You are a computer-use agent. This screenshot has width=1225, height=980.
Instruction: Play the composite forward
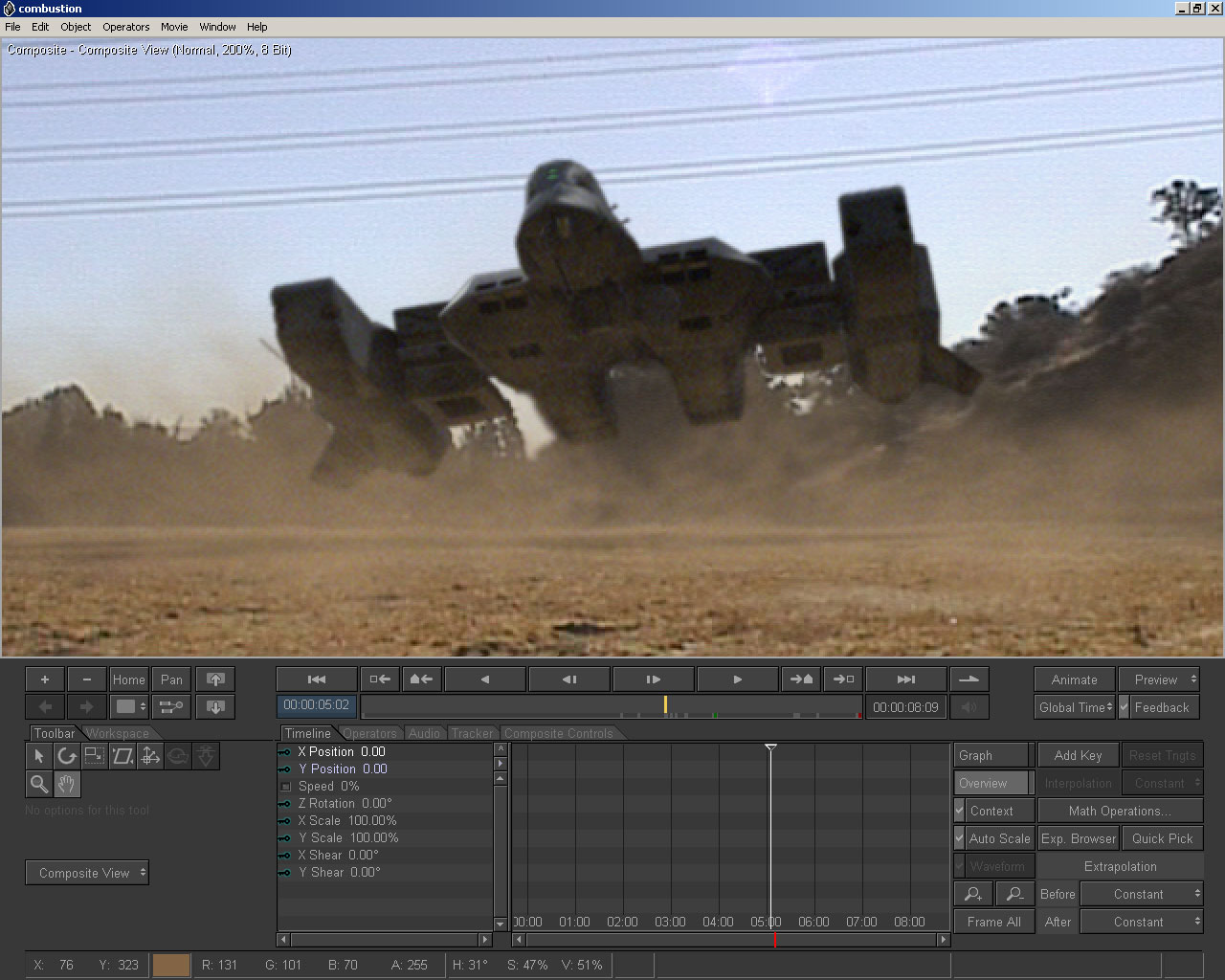pos(738,679)
